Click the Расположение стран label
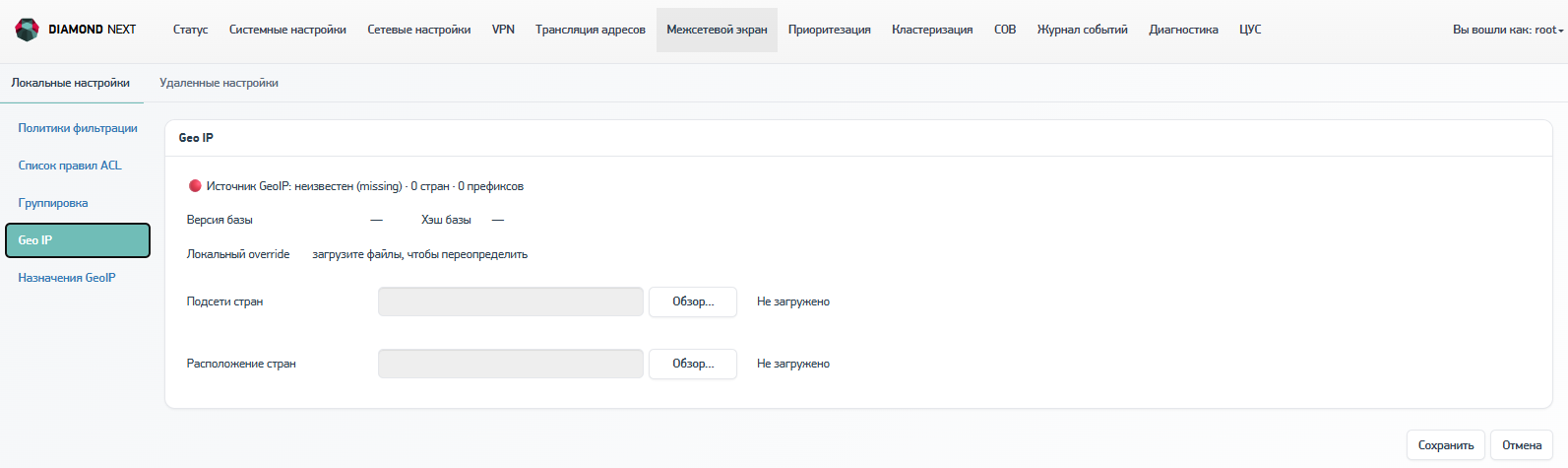Image resolution: width=1568 pixels, height=468 pixels. click(241, 364)
